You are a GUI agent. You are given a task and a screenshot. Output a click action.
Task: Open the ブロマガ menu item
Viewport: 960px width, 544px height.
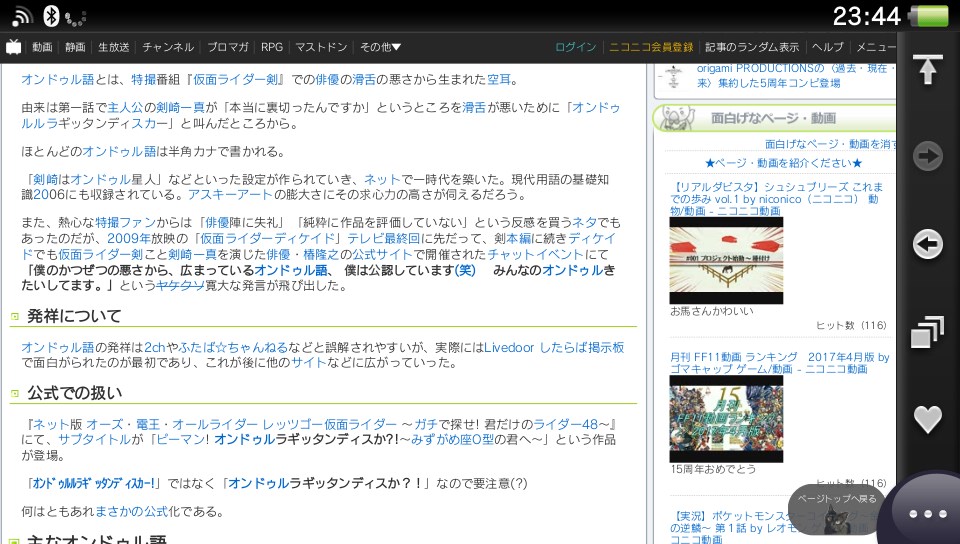click(x=227, y=47)
